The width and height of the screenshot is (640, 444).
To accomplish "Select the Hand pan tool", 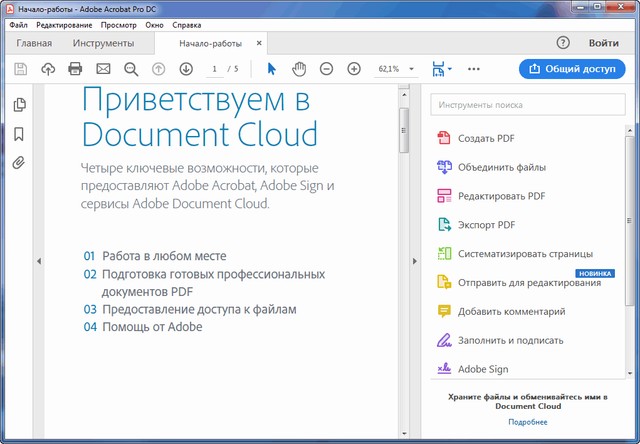I will click(299, 69).
